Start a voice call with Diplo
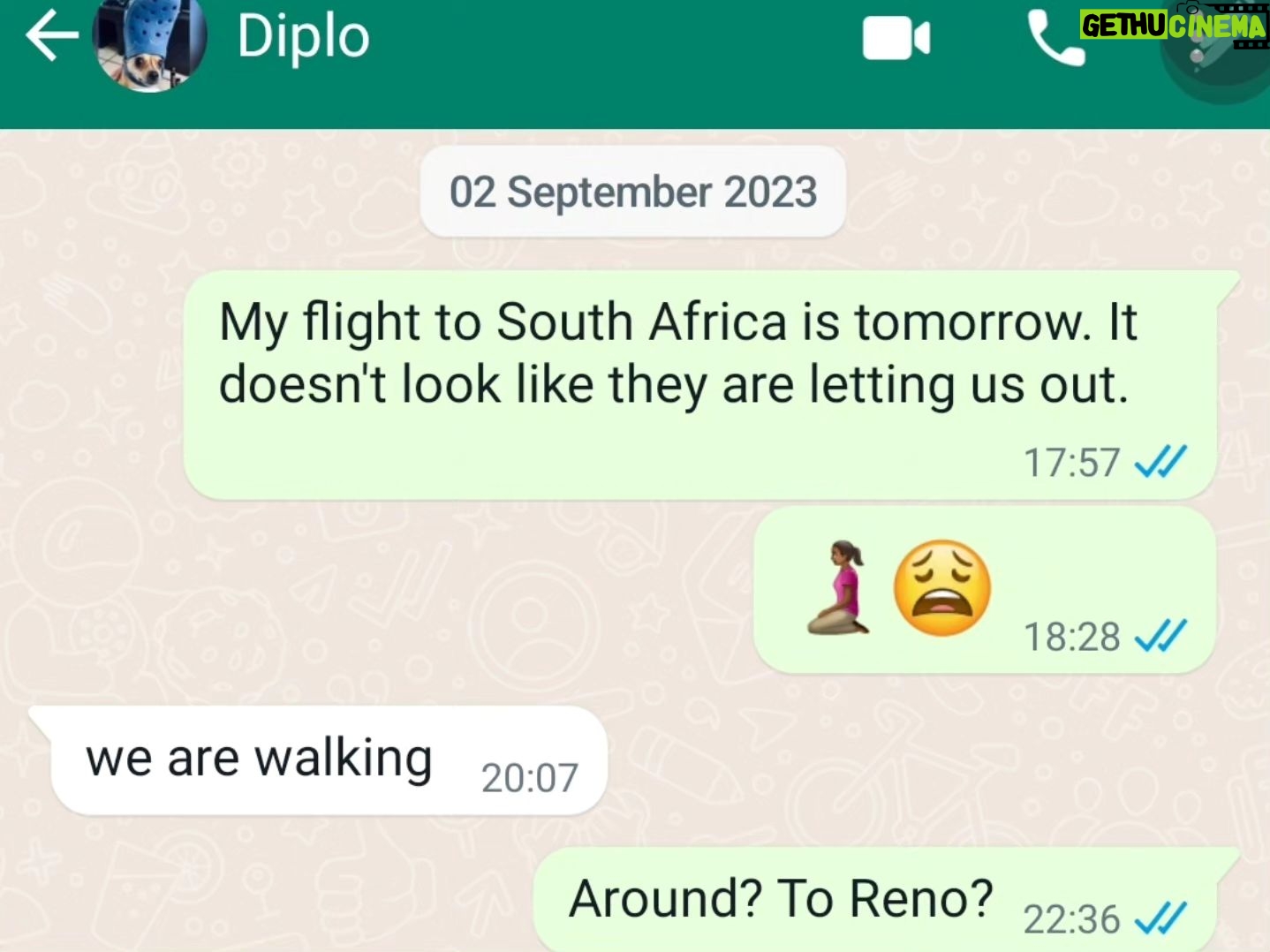1270x952 pixels. [1055, 40]
